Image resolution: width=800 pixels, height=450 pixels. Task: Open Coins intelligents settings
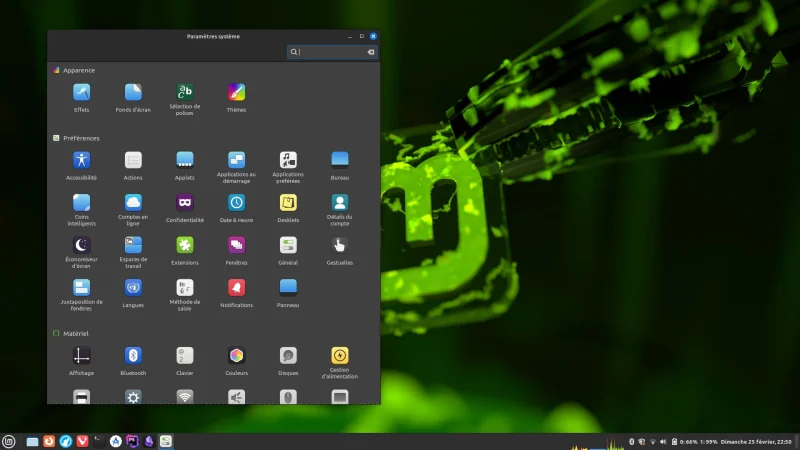coord(81,210)
